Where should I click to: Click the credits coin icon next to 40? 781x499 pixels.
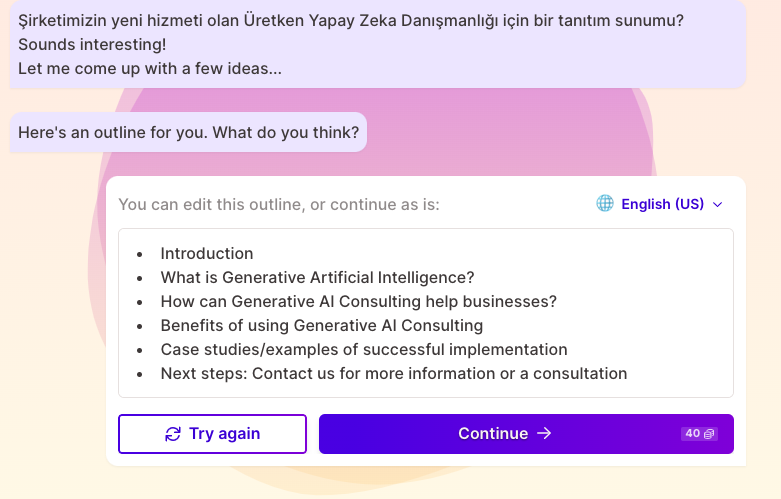(709, 434)
